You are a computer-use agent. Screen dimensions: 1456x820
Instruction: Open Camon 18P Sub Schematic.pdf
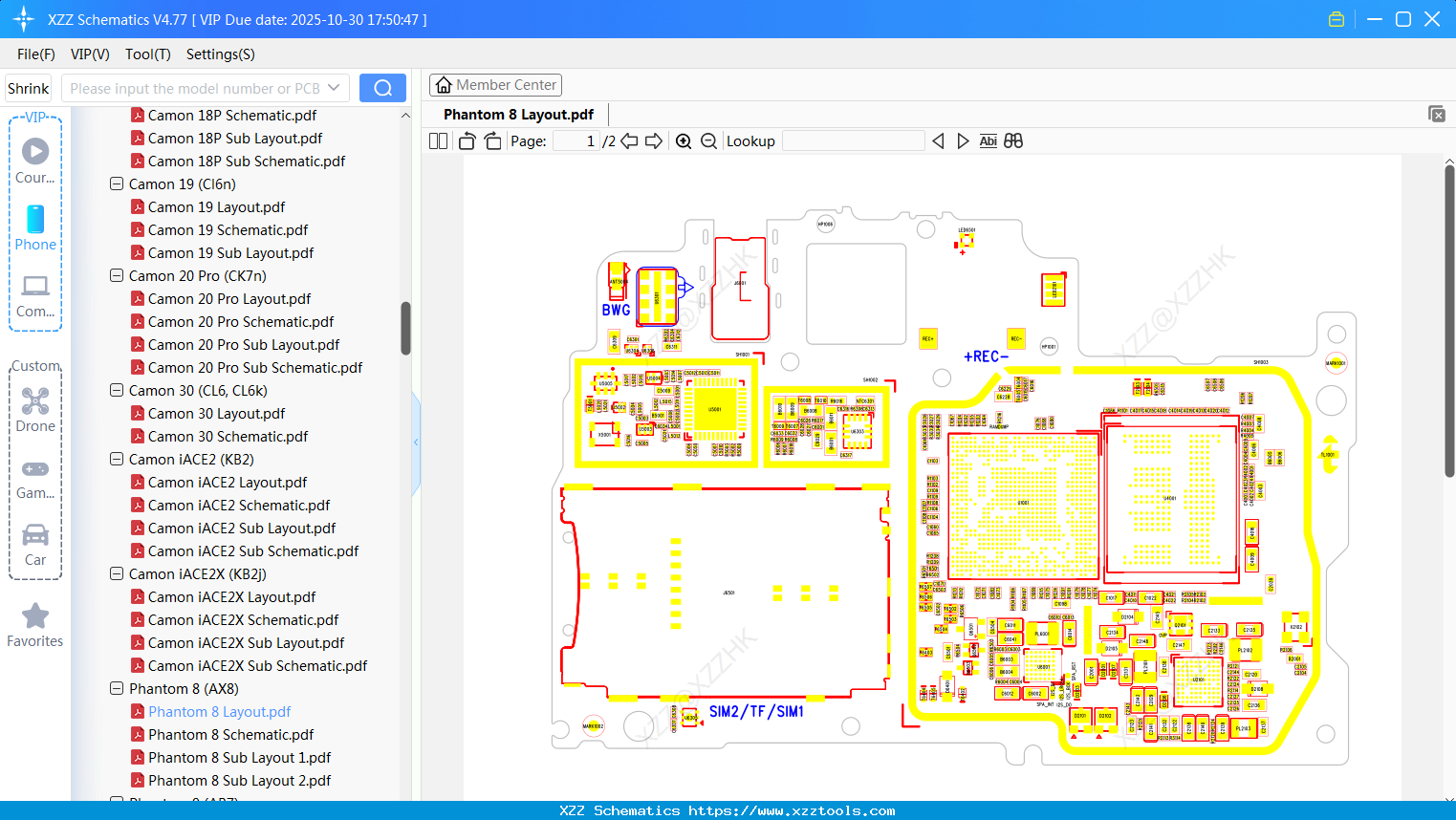[x=247, y=161]
